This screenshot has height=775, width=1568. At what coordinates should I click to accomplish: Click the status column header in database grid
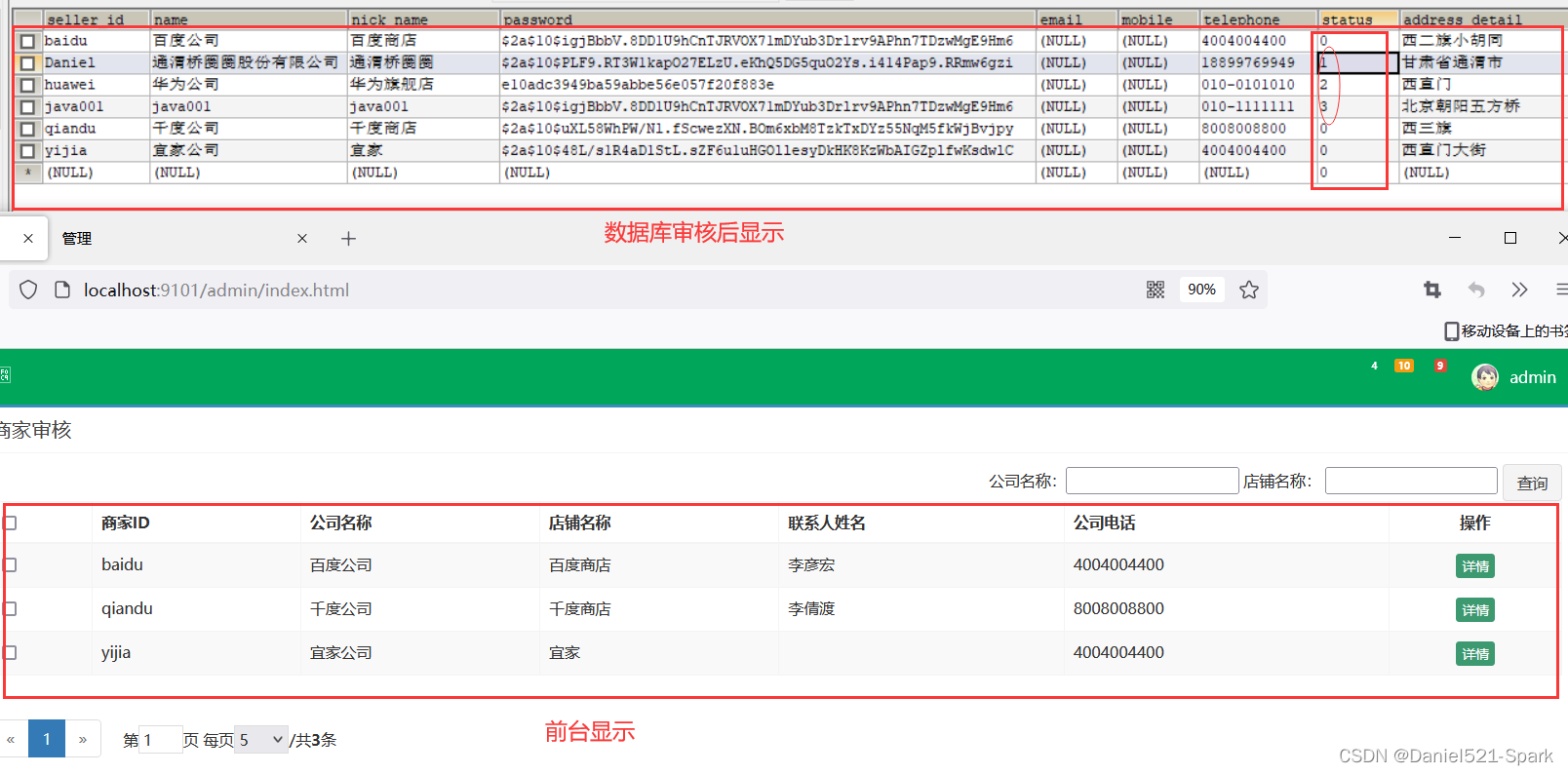pyautogui.click(x=1357, y=19)
